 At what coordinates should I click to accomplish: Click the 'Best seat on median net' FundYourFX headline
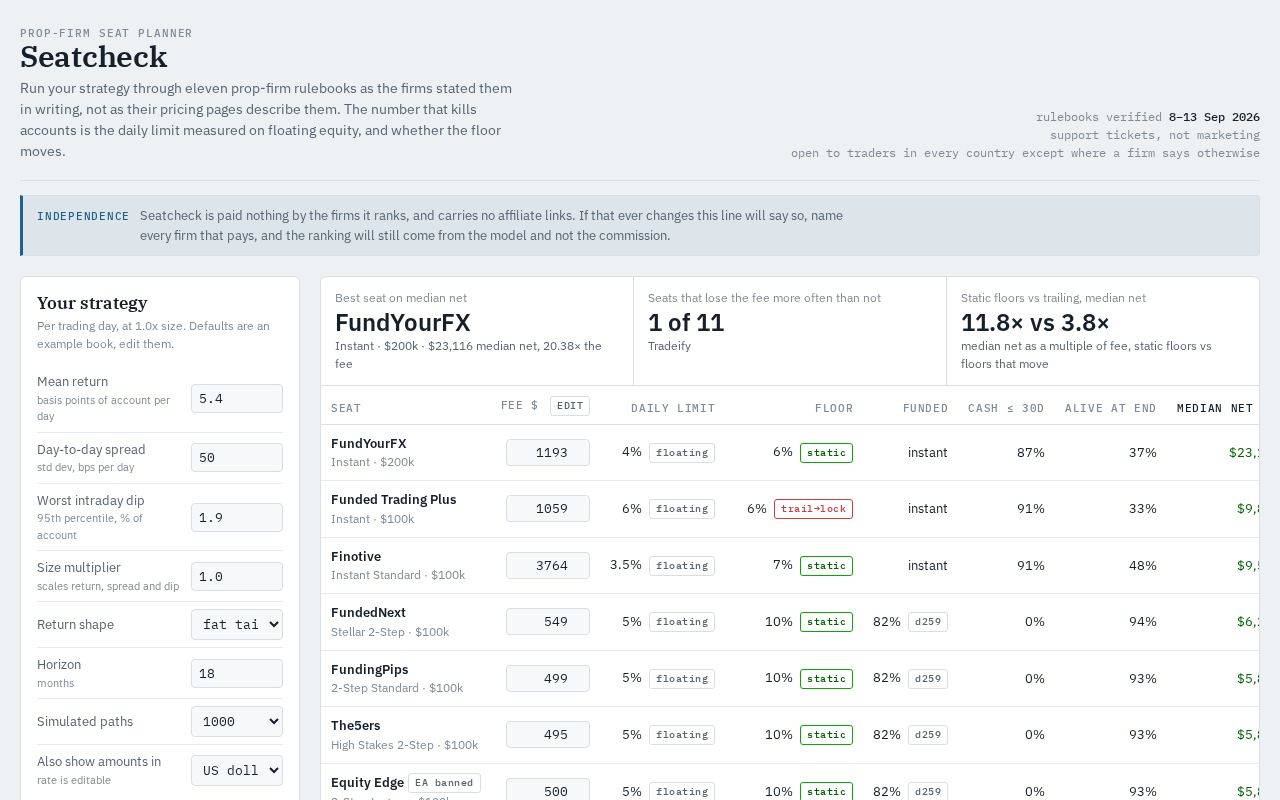[403, 323]
